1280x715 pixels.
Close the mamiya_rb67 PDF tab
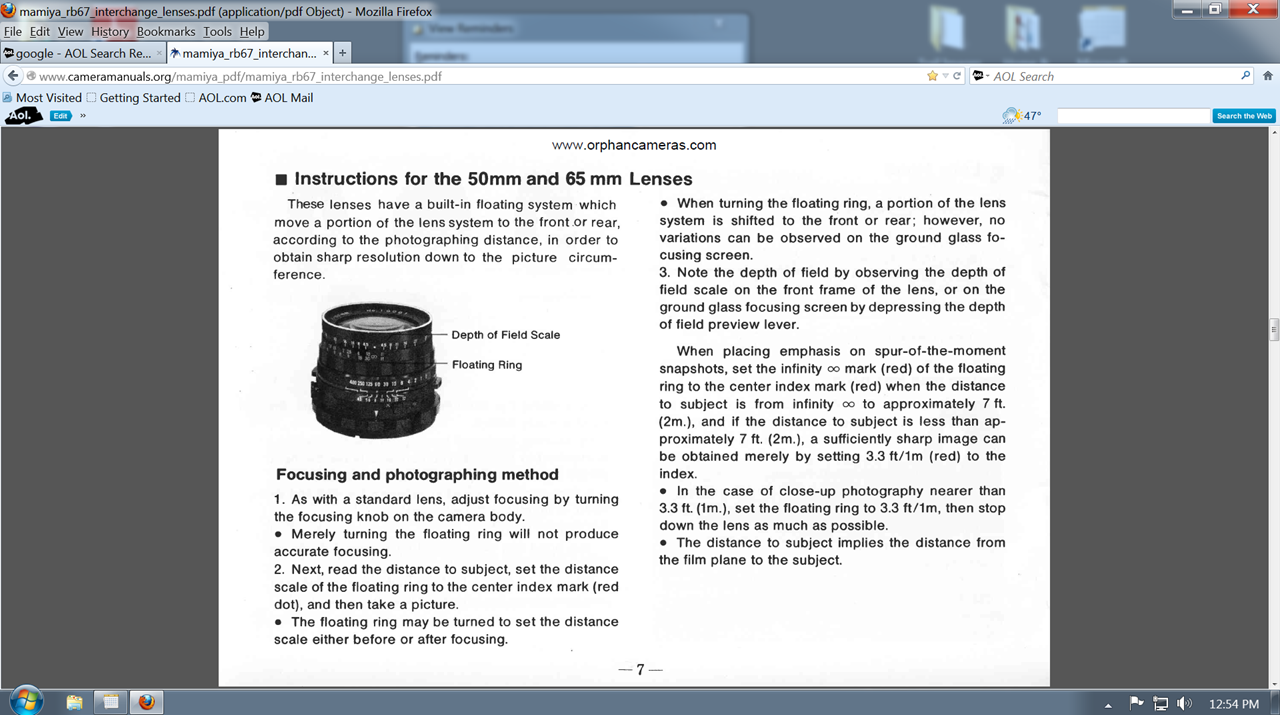[x=326, y=53]
